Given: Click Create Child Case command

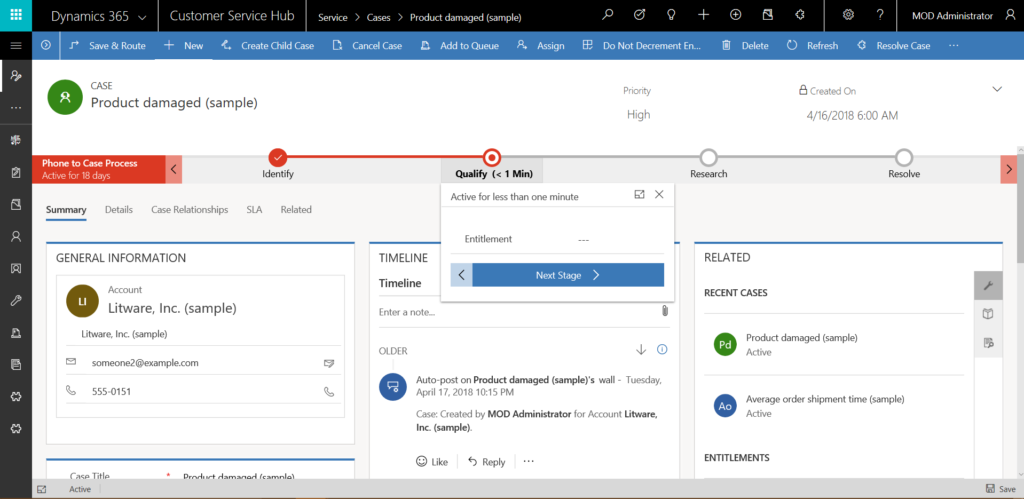Looking at the screenshot, I should [268, 46].
